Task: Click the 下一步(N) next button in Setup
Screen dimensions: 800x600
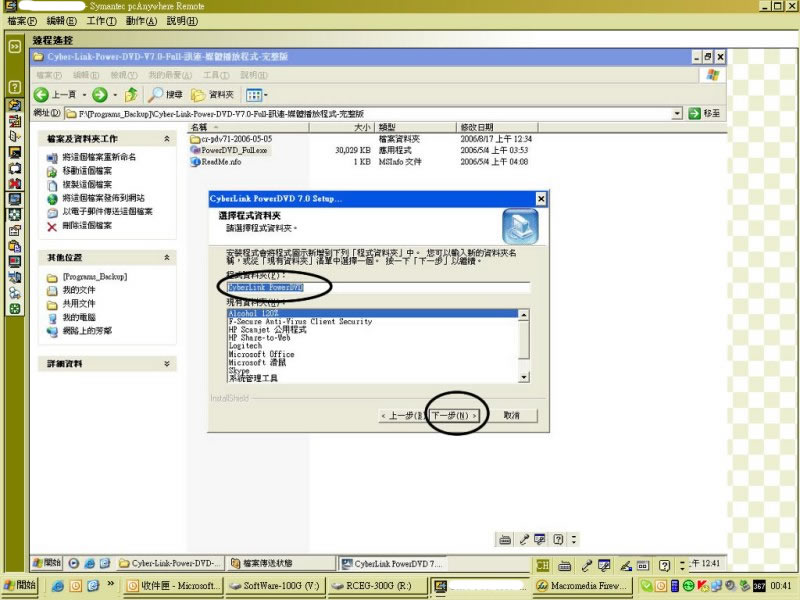Action: click(454, 416)
